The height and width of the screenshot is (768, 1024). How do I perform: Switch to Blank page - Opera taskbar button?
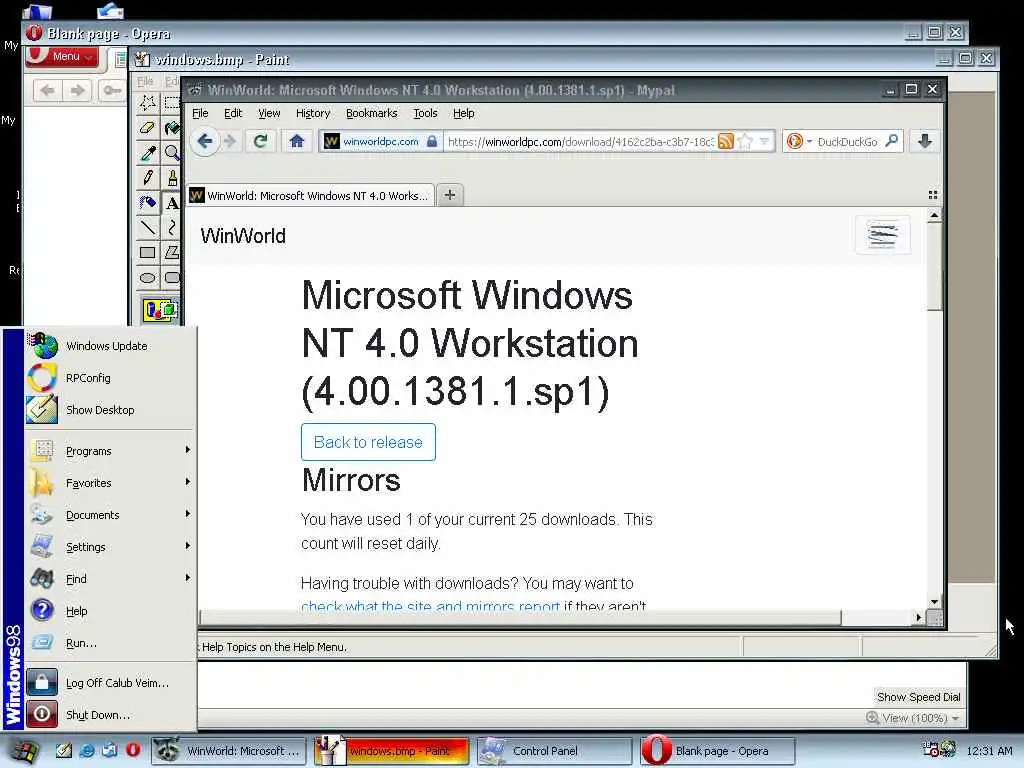point(717,751)
